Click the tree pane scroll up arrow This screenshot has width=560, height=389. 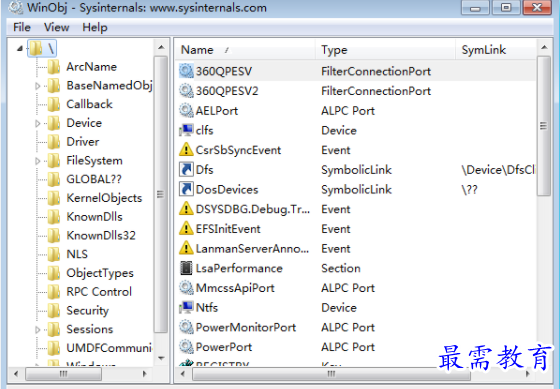[161, 47]
